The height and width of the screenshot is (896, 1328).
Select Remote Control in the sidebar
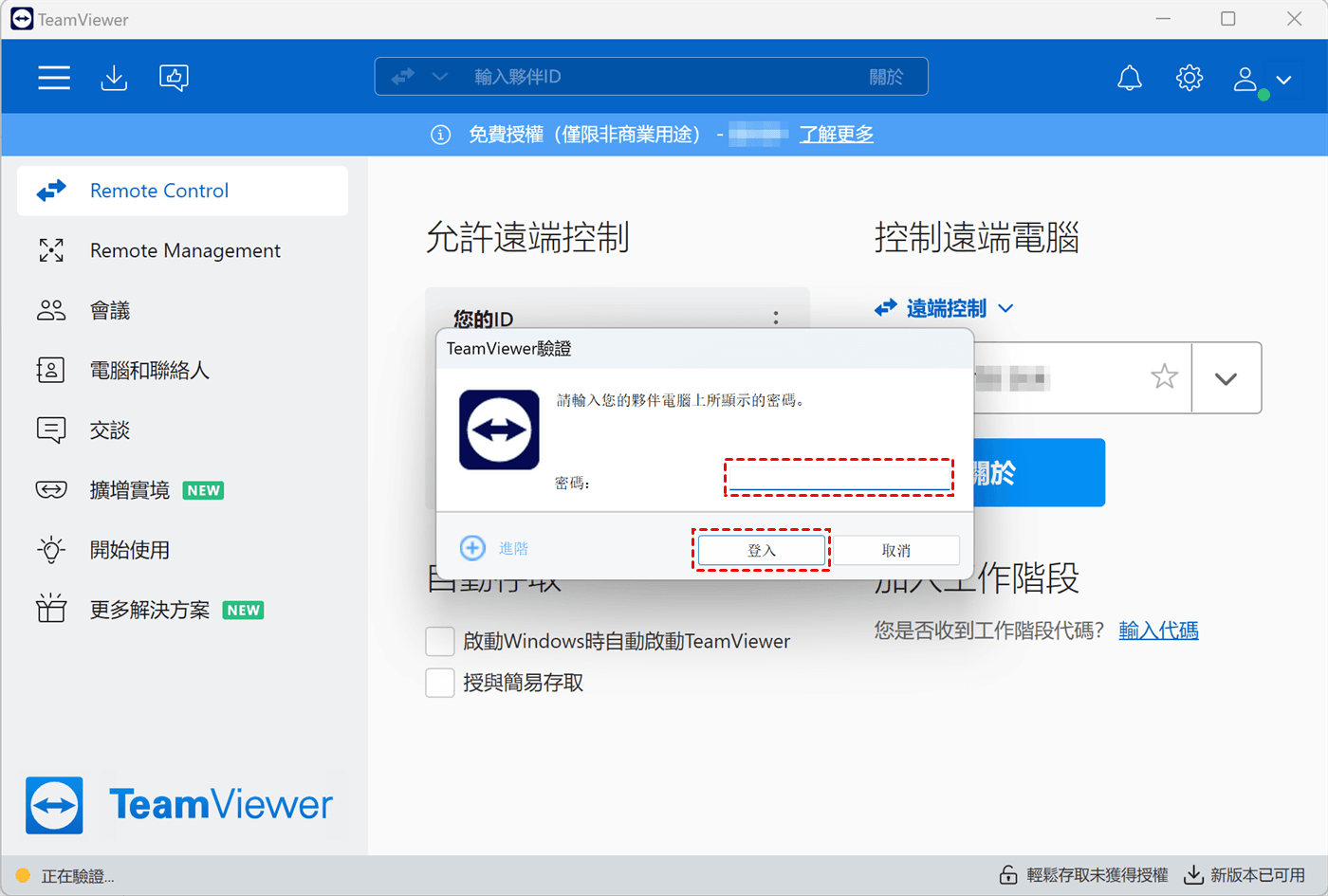click(183, 191)
